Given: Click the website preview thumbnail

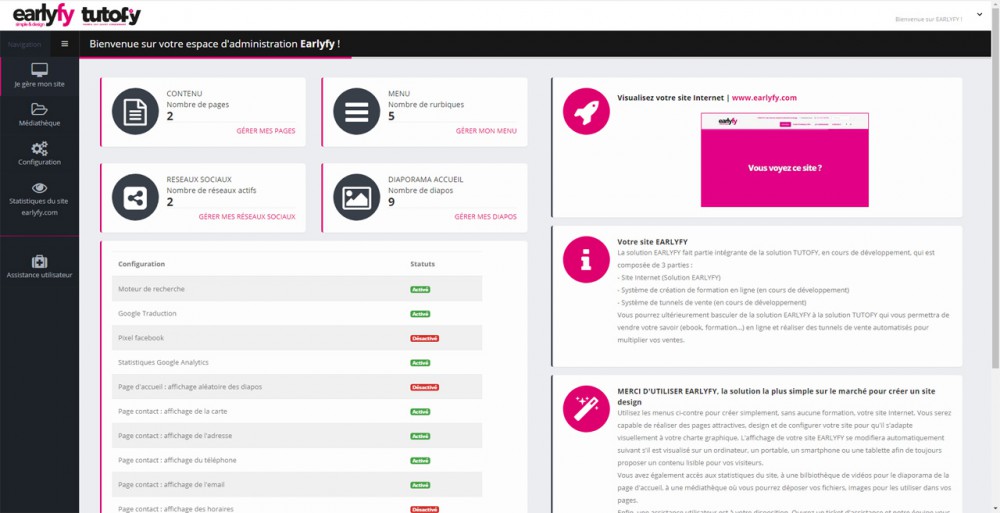Looking at the screenshot, I should coord(784,160).
